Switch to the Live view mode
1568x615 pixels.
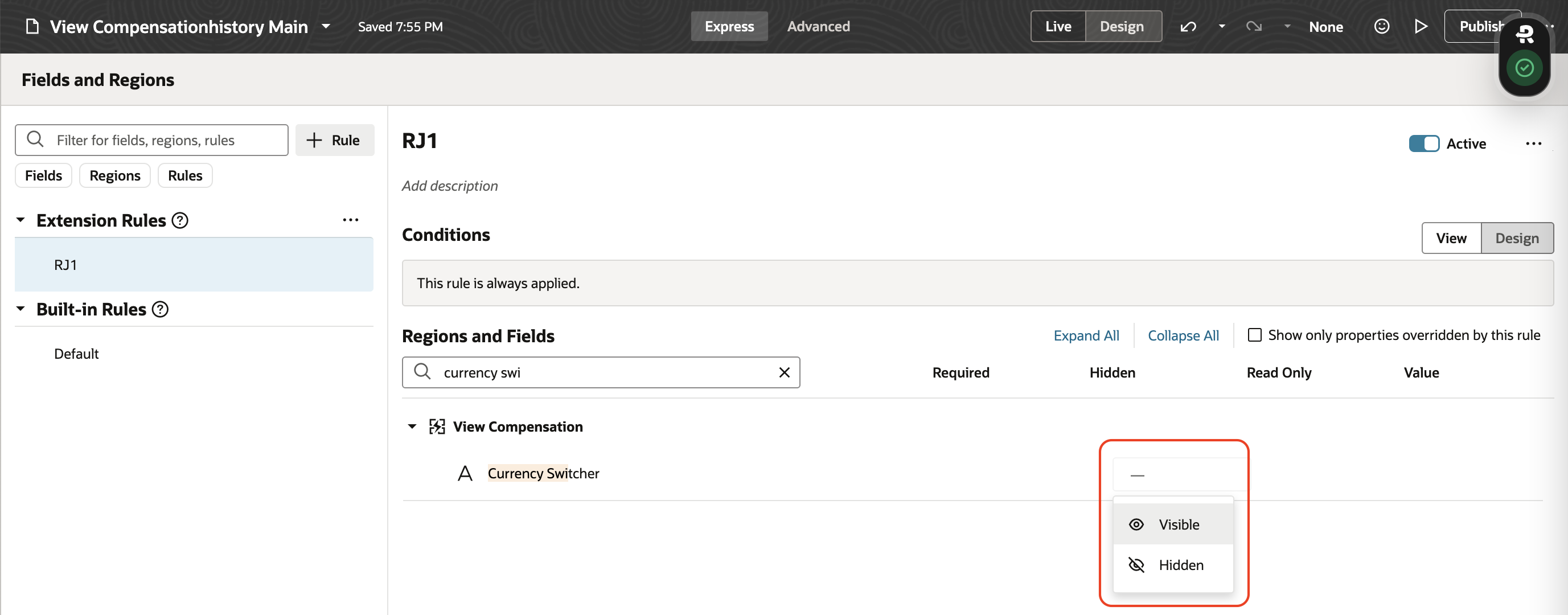point(1058,26)
